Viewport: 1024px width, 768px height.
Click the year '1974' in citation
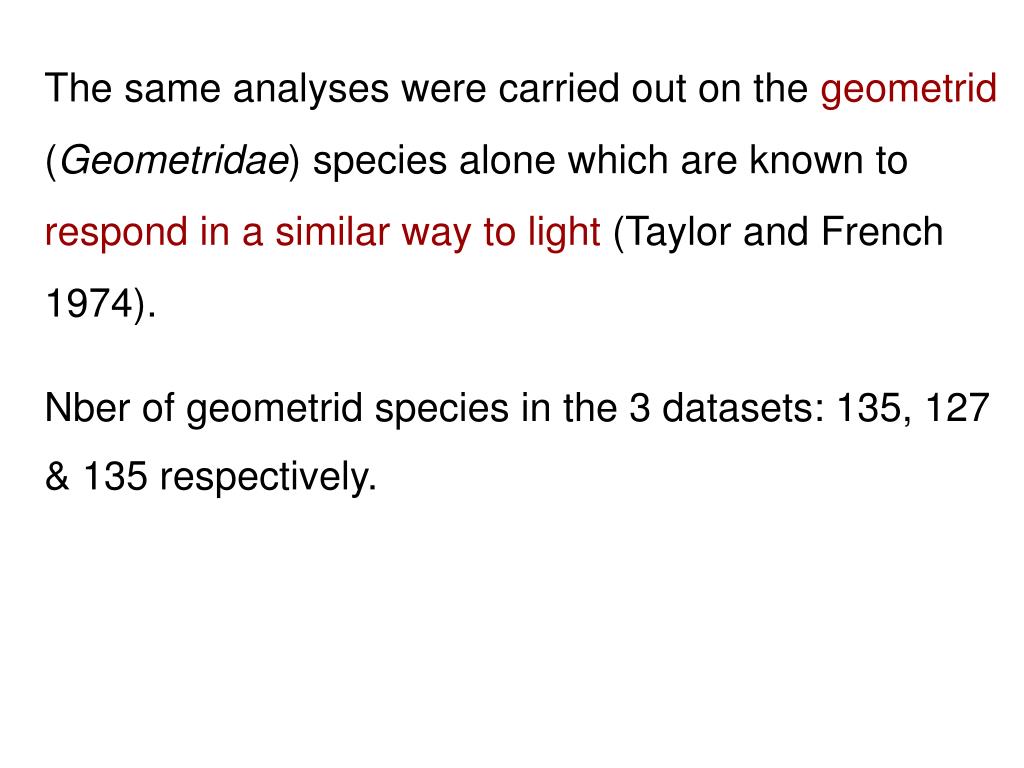click(x=89, y=304)
